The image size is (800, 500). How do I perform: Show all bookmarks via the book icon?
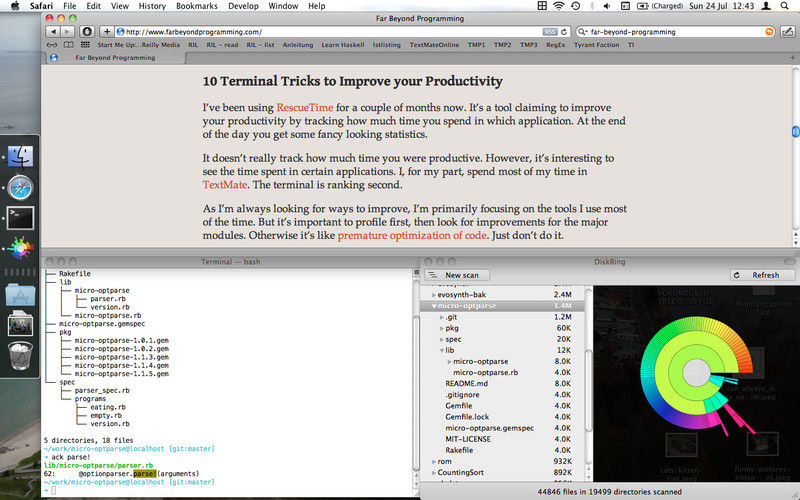click(x=68, y=45)
